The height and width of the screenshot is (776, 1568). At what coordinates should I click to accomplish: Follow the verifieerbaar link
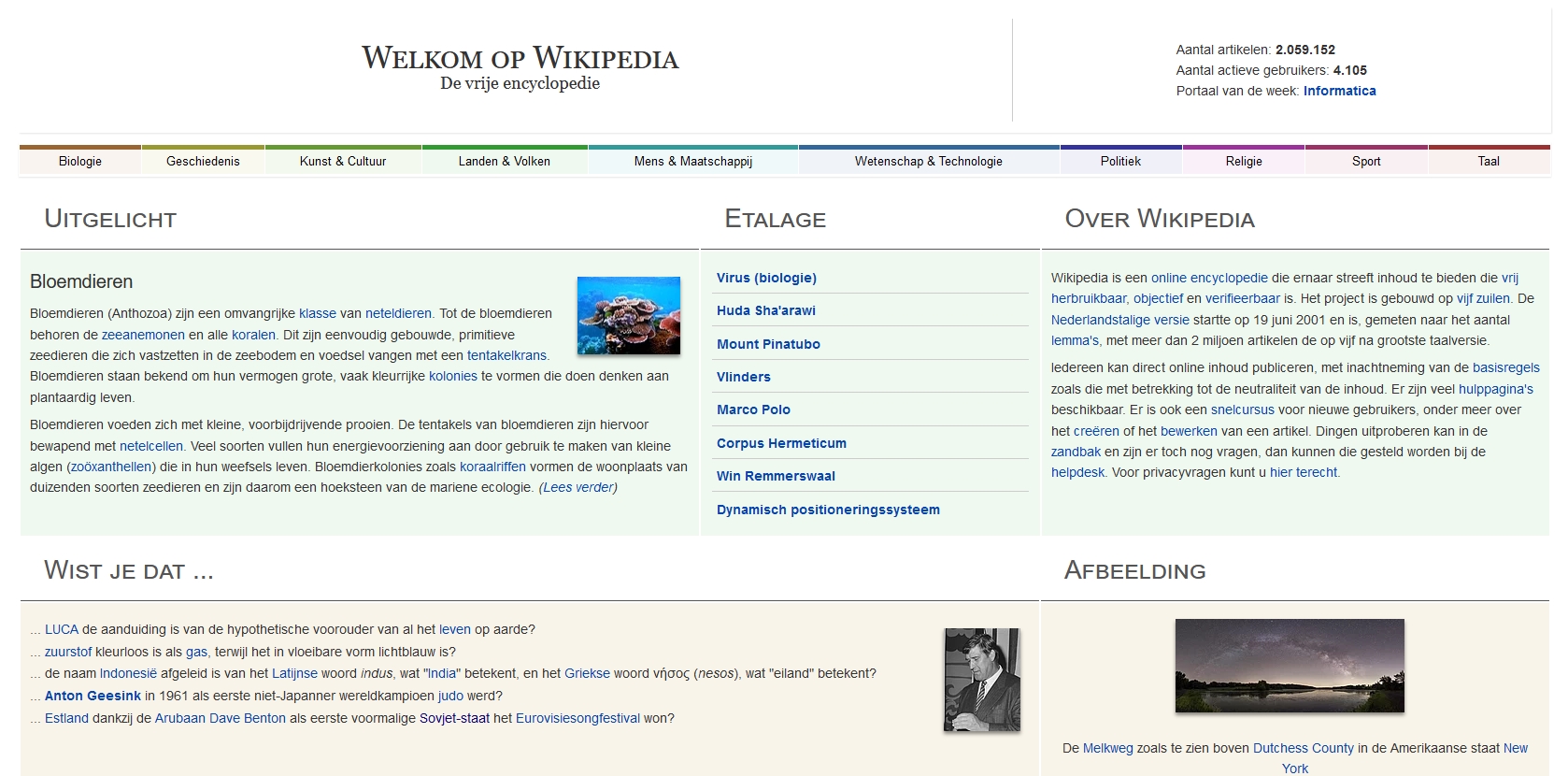pyautogui.click(x=1243, y=298)
